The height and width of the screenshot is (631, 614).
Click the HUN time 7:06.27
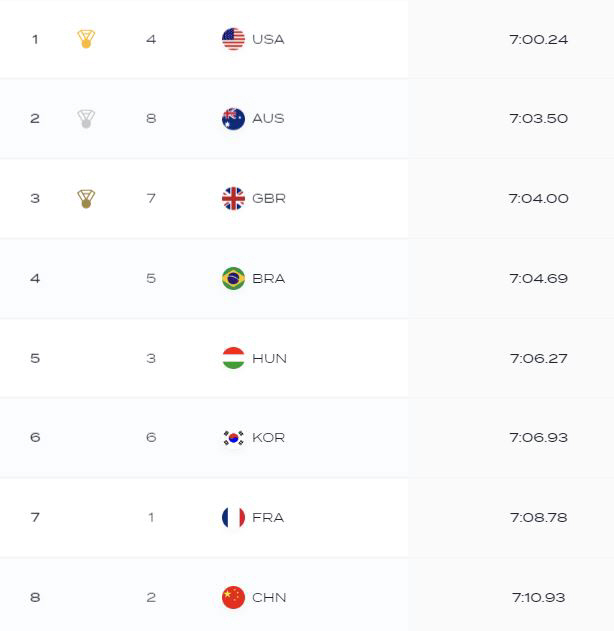tap(539, 358)
